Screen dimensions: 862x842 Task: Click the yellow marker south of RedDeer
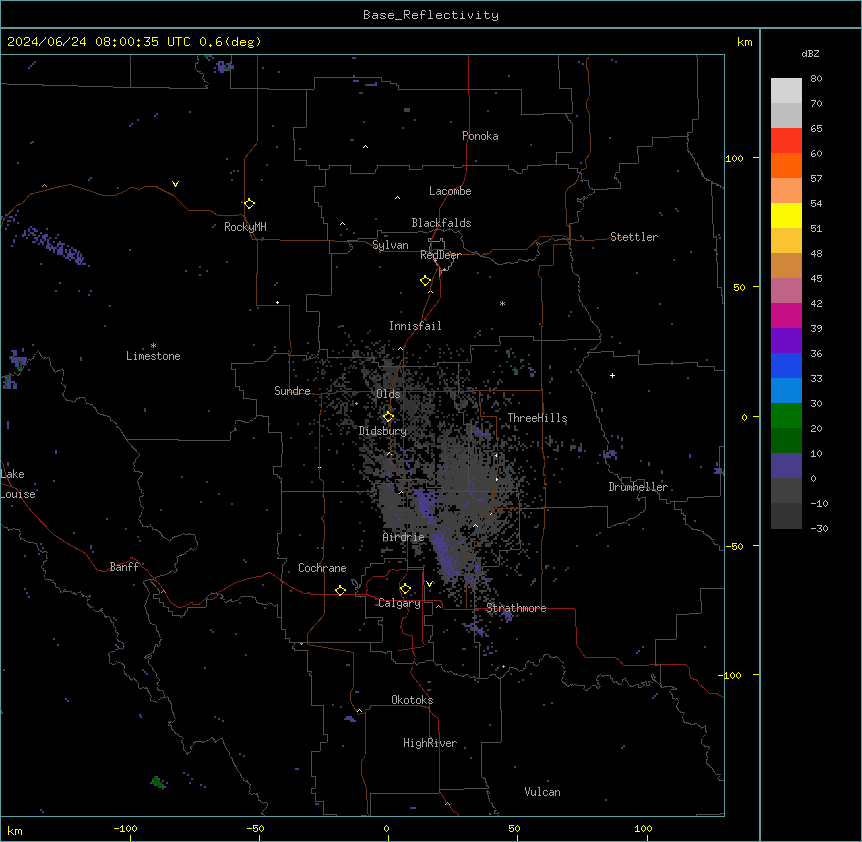coord(425,281)
